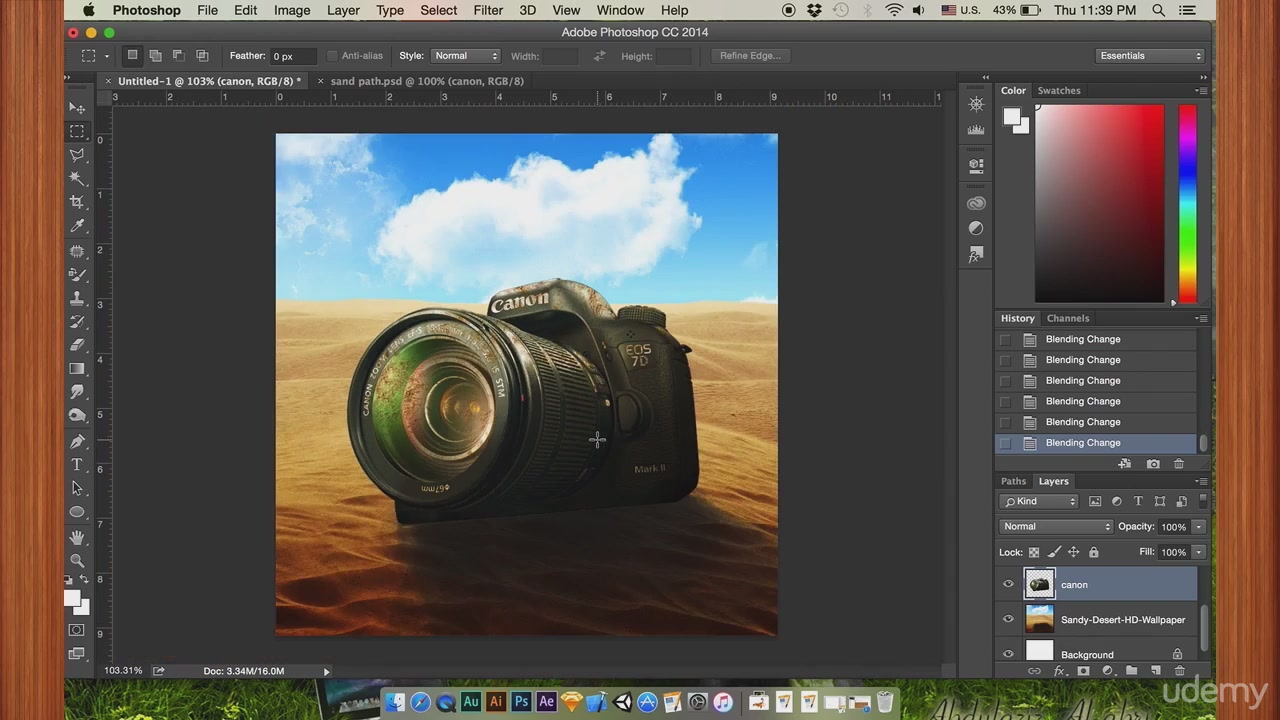Click the rainbow hue slider strip
This screenshot has width=1280, height=720.
[x=1187, y=203]
